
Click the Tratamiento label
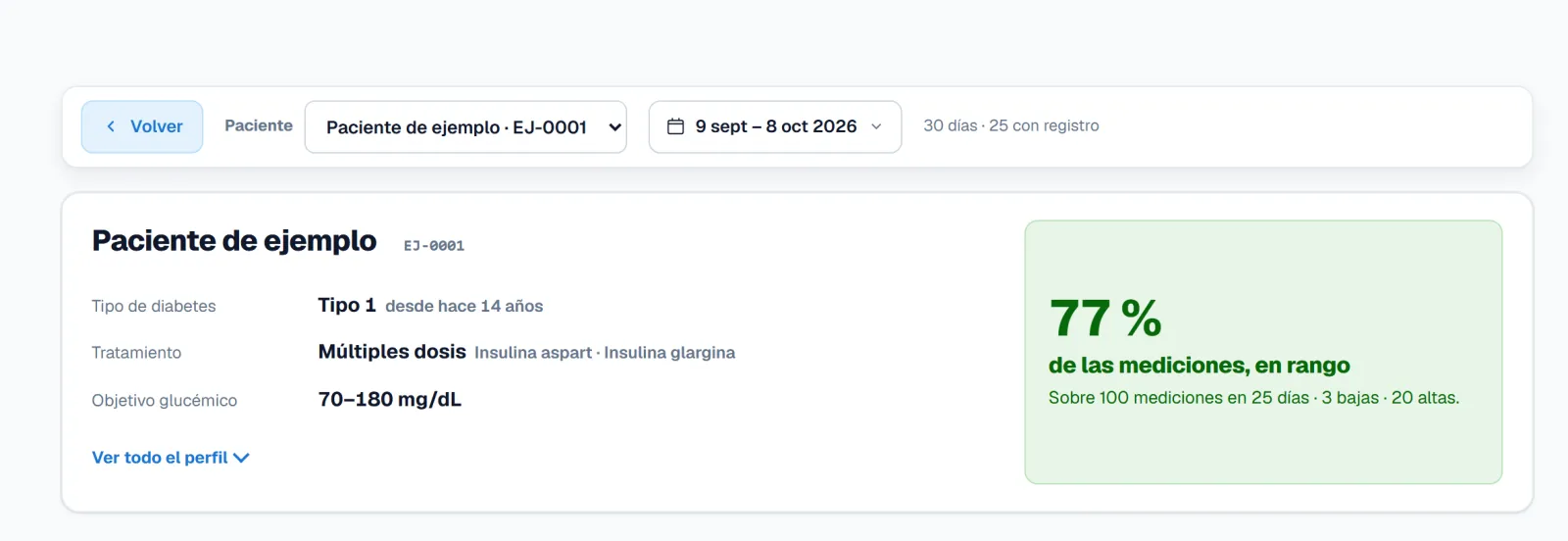click(136, 353)
